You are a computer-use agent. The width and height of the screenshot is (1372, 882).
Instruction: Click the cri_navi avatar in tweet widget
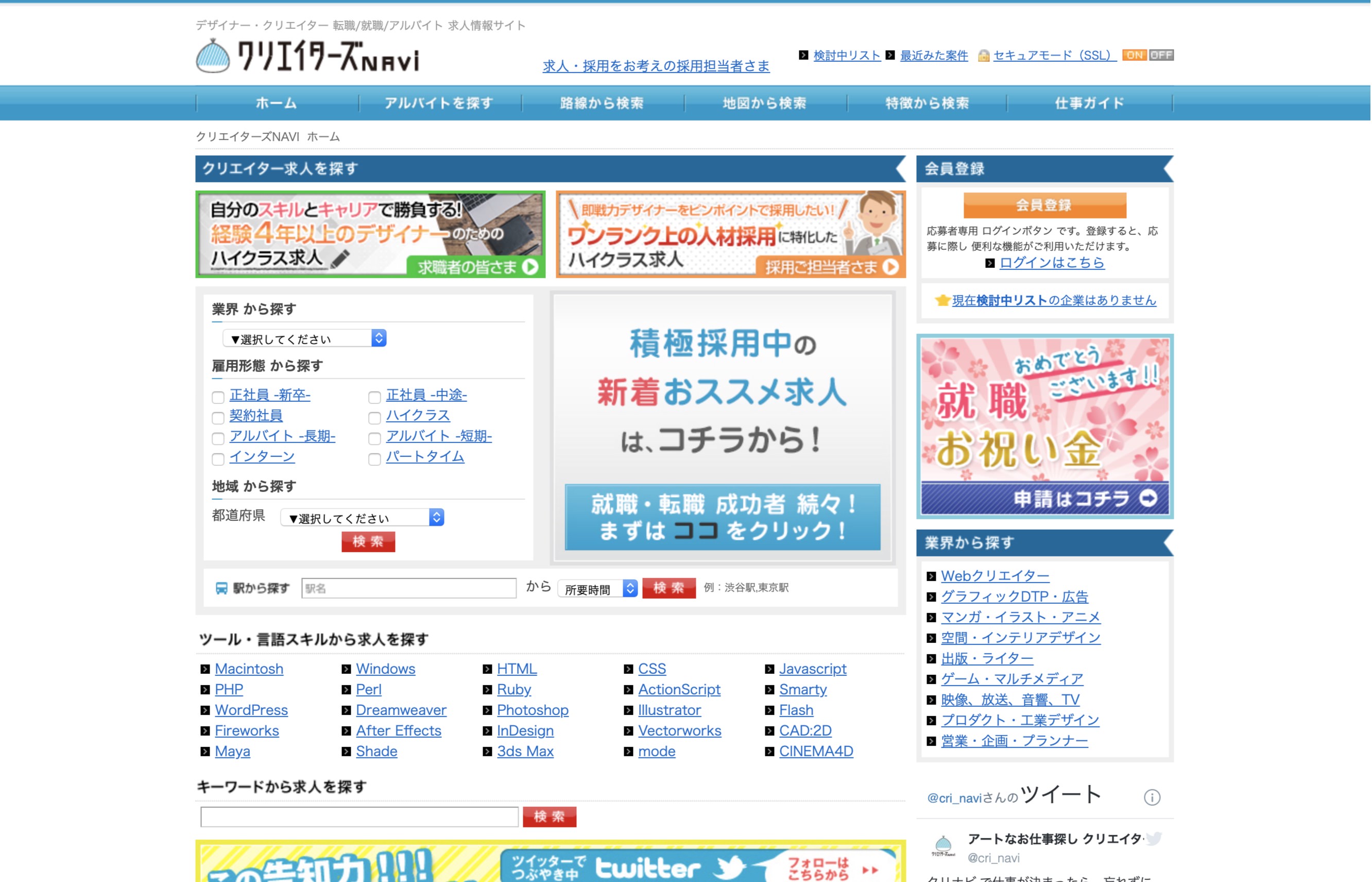[942, 846]
